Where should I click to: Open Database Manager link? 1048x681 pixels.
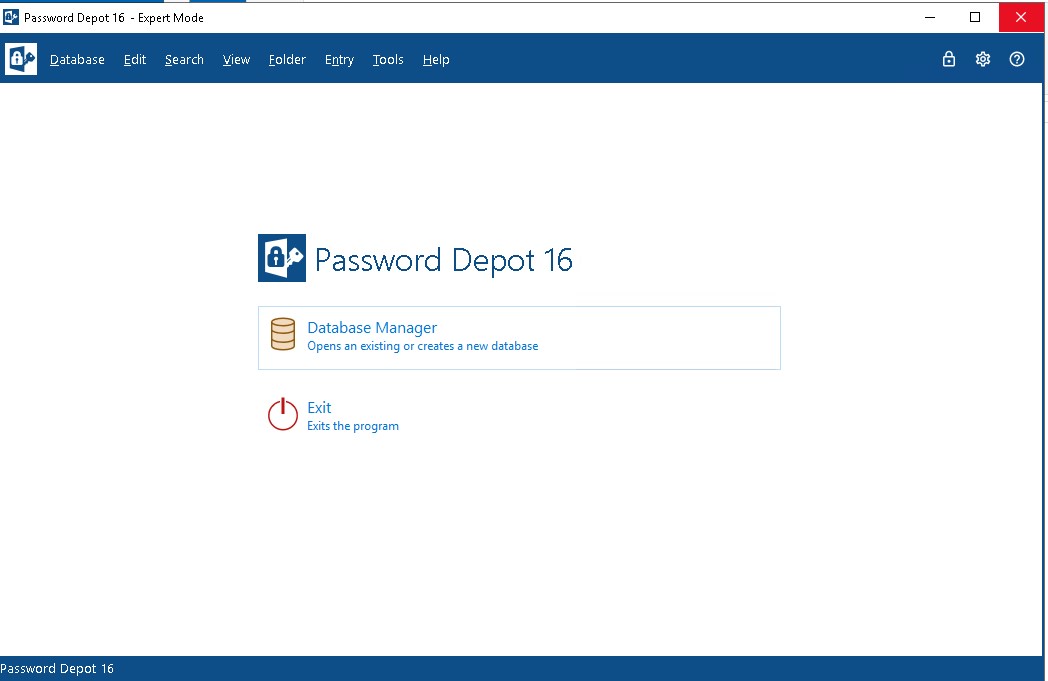(x=372, y=327)
